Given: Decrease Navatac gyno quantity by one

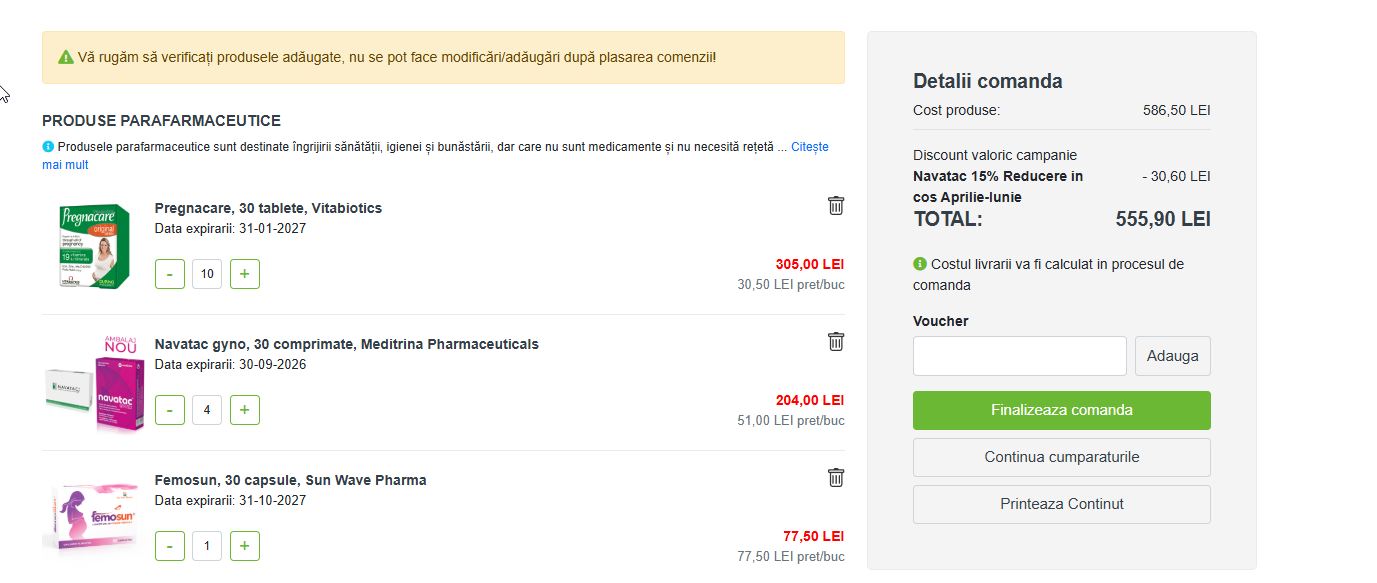Looking at the screenshot, I should pos(170,410).
